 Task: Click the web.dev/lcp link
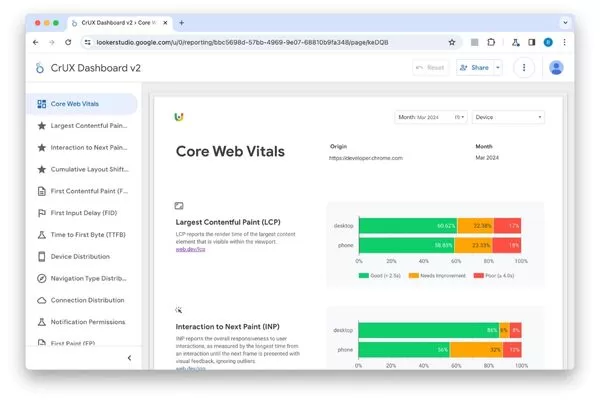tap(190, 249)
